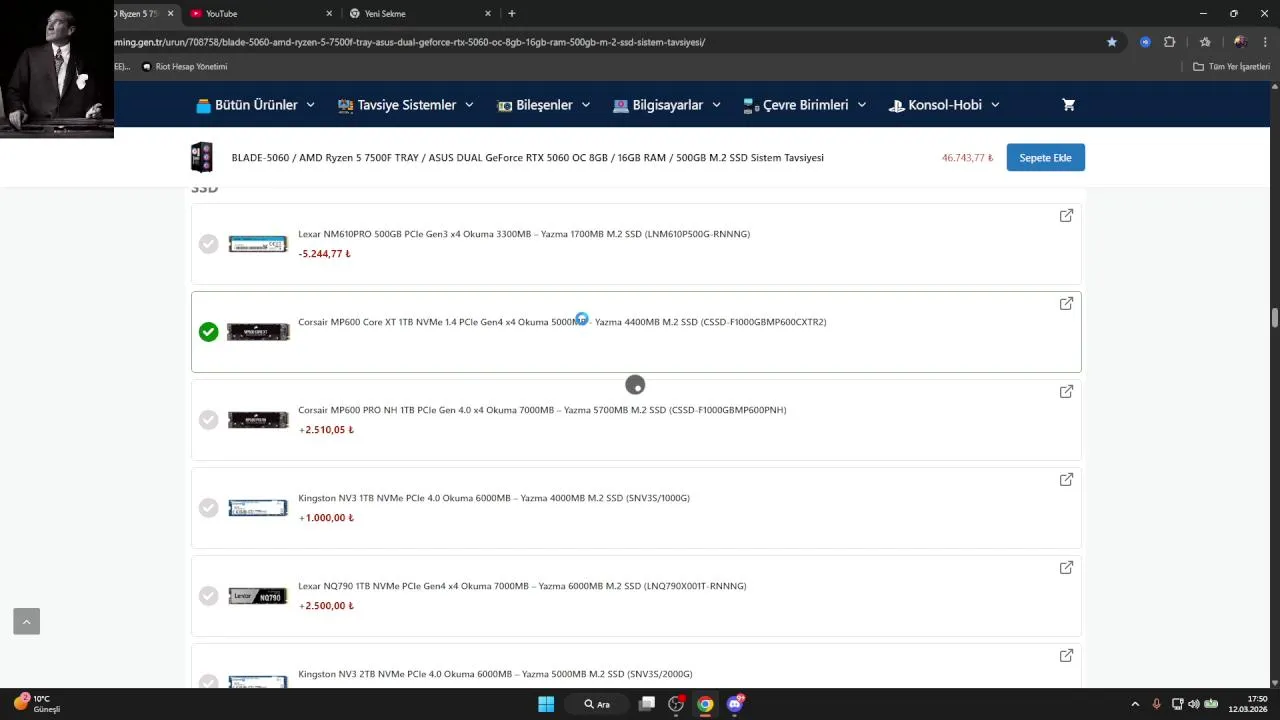
Task: Click the Kingston NV3 1TB product title
Action: (494, 498)
